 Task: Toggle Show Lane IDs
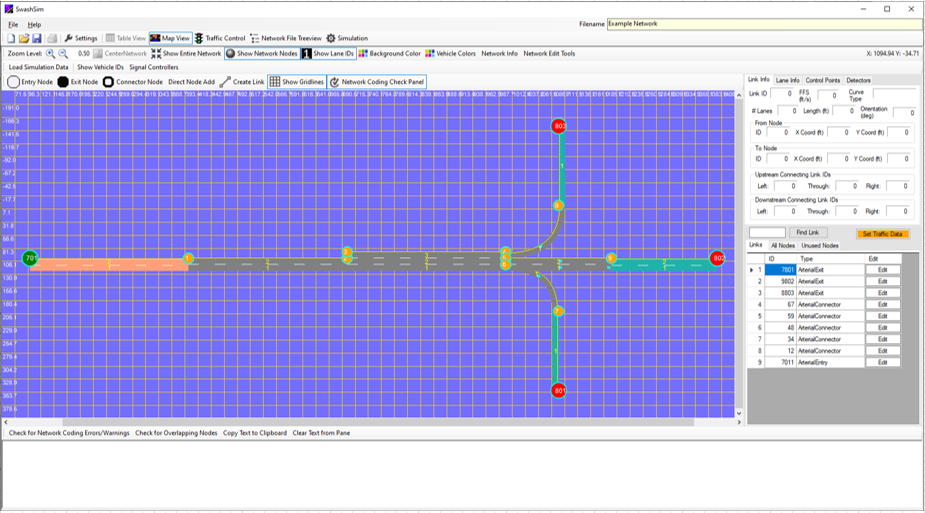tap(329, 54)
